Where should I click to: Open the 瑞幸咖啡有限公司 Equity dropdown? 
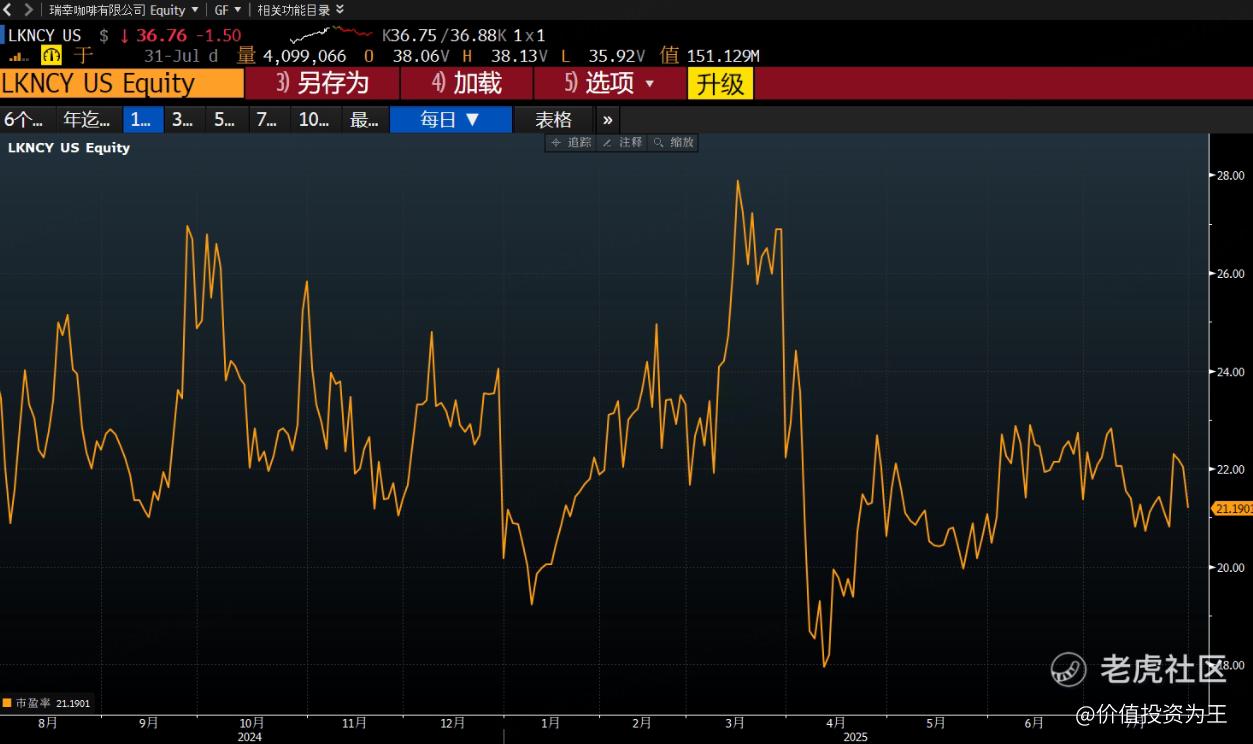point(124,9)
